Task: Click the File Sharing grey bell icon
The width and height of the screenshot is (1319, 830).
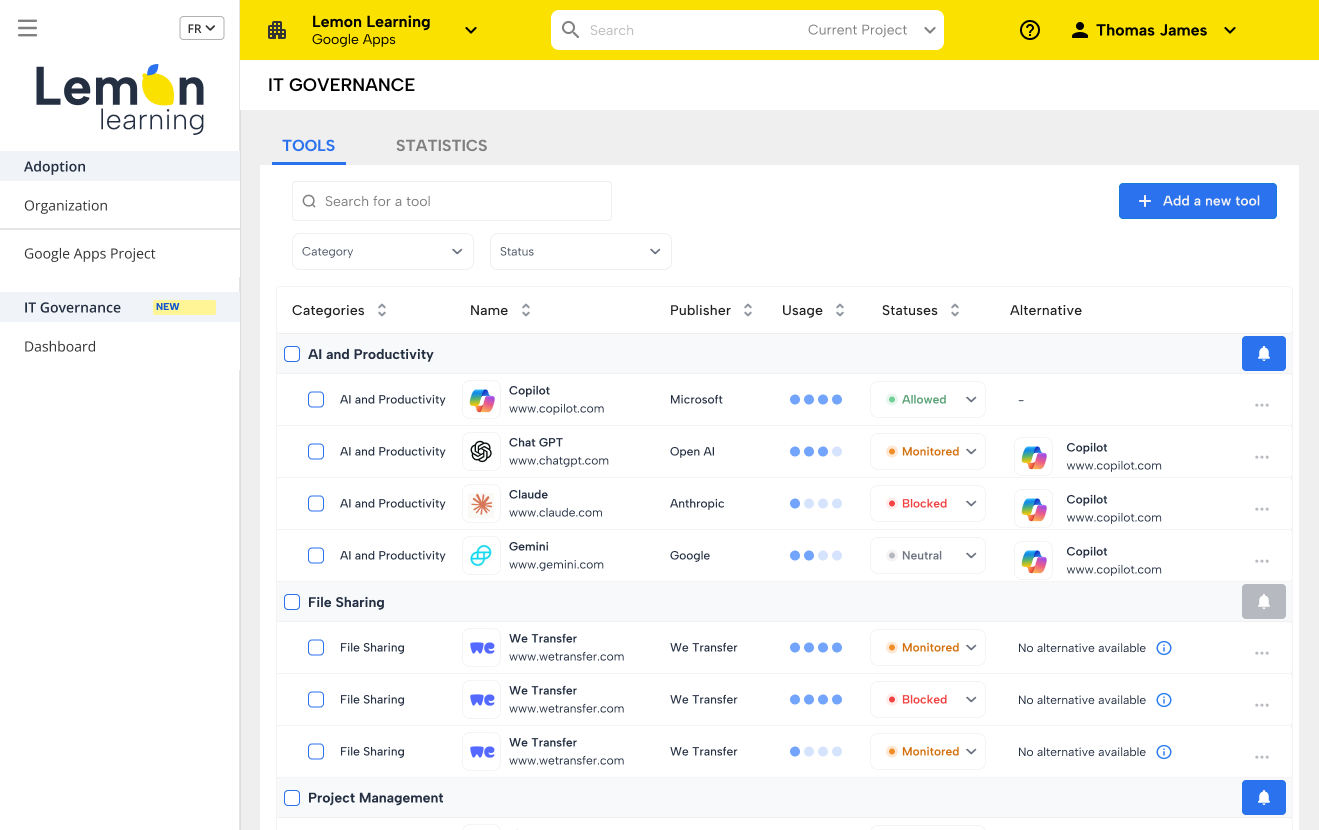Action: tap(1263, 602)
